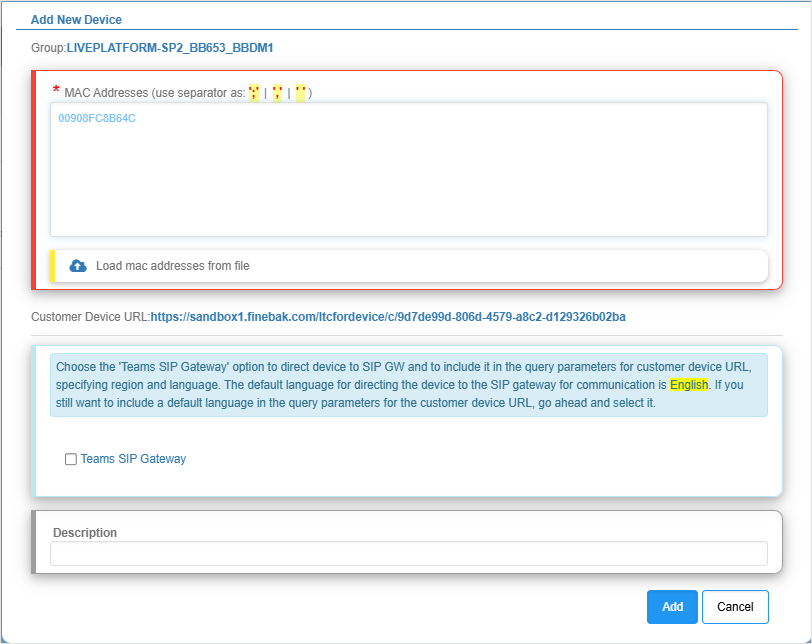Enable the Teams SIP Gateway checkbox
Screen dimensions: 812x644
(x=71, y=459)
